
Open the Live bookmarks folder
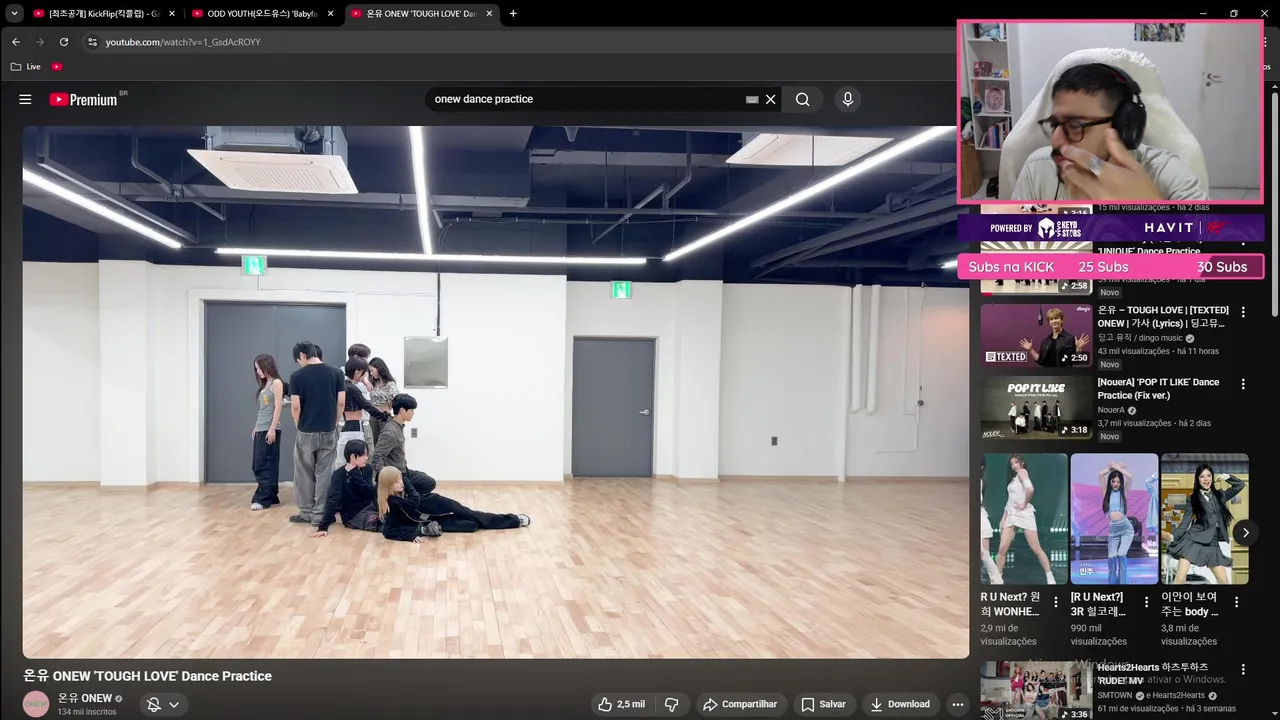tap(25, 66)
